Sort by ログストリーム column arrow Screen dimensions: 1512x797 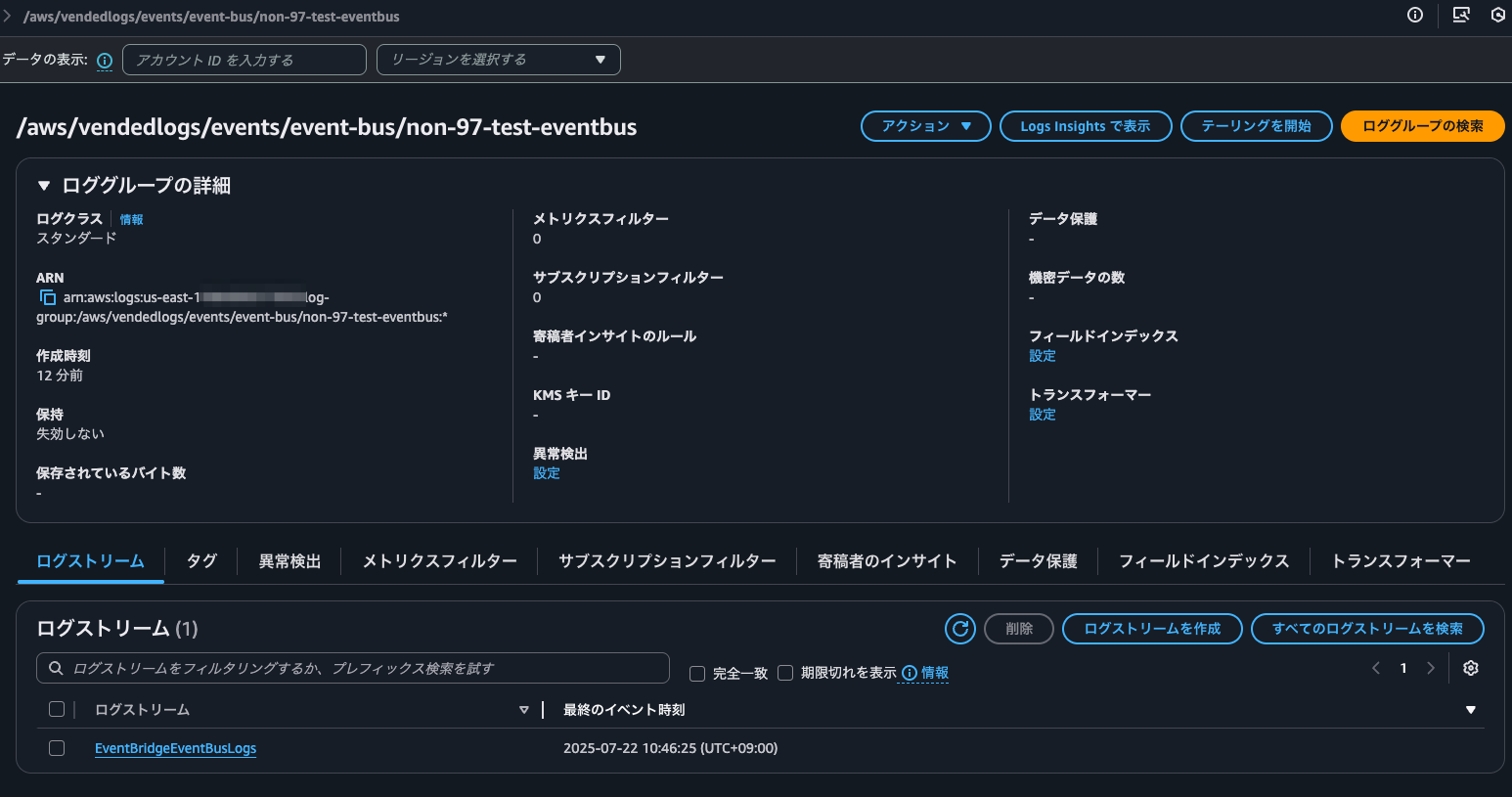[523, 710]
